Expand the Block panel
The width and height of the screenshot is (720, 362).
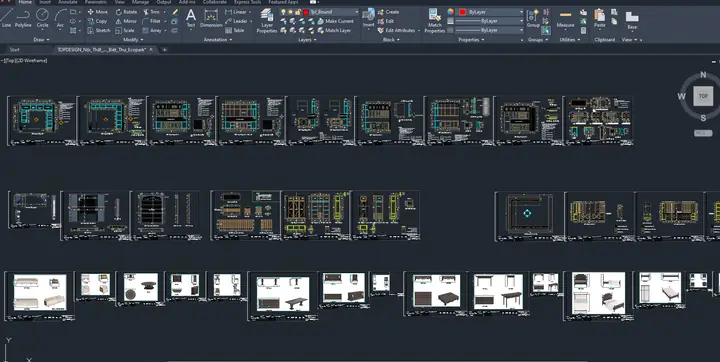click(x=391, y=40)
